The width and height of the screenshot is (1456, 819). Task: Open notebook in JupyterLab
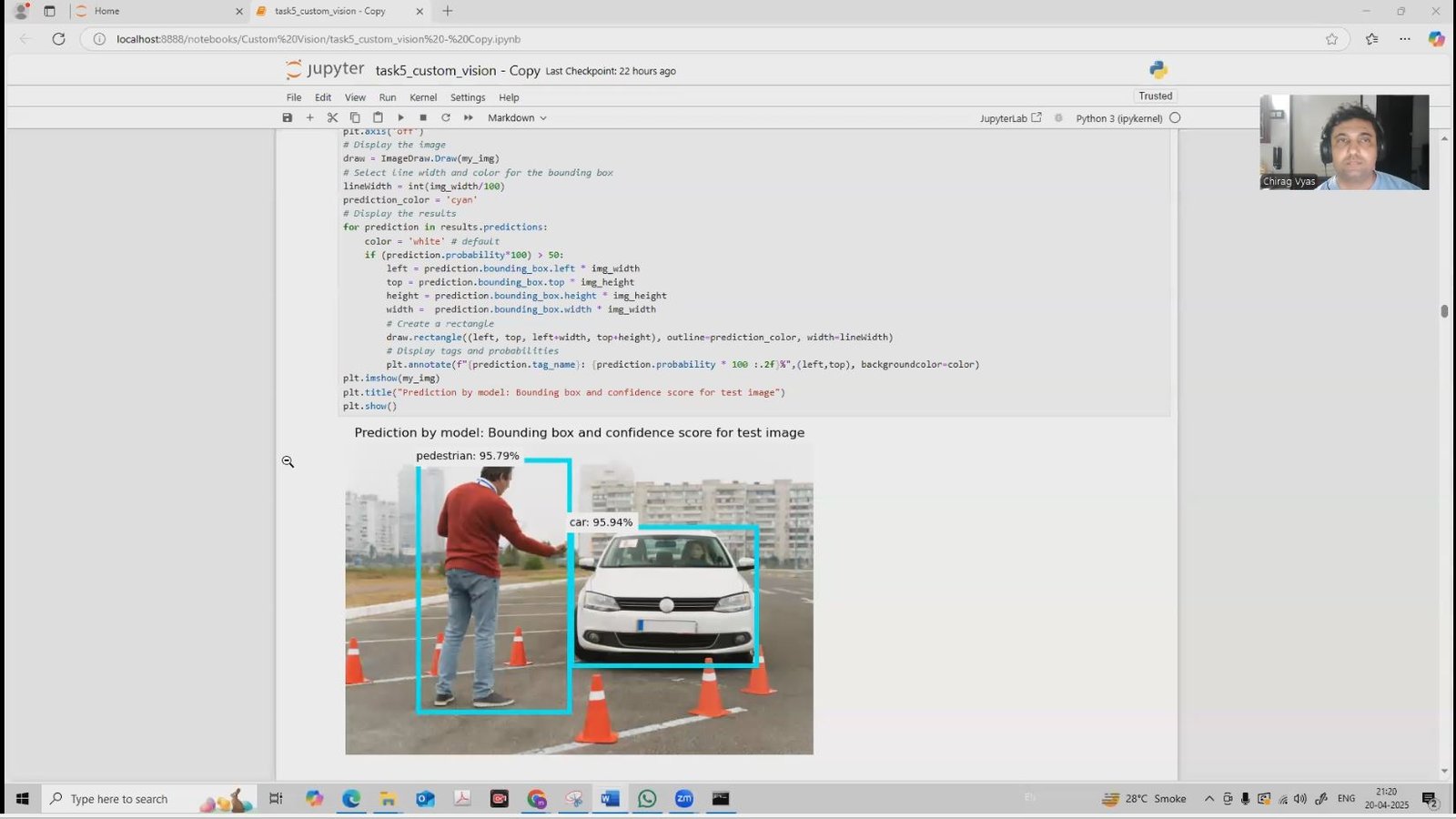(x=1010, y=118)
